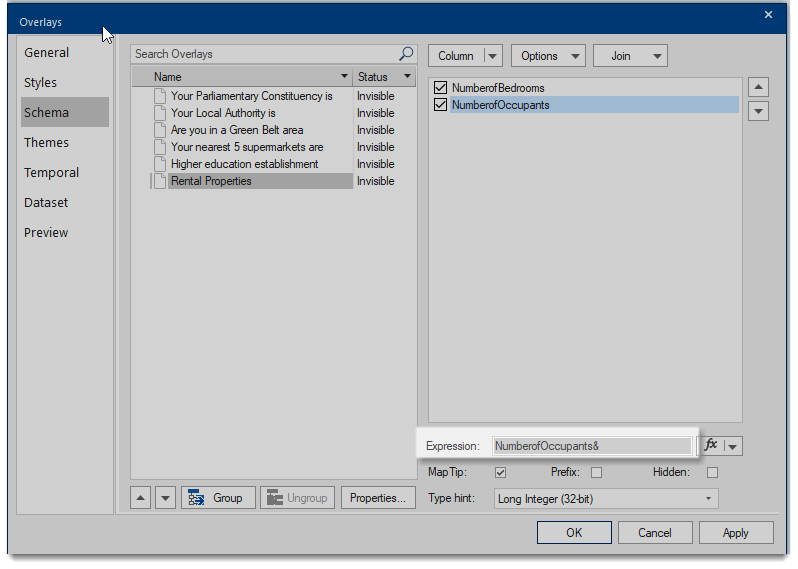Image resolution: width=798 pixels, height=569 pixels.
Task: Switch to the Themes tab
Action: point(47,142)
